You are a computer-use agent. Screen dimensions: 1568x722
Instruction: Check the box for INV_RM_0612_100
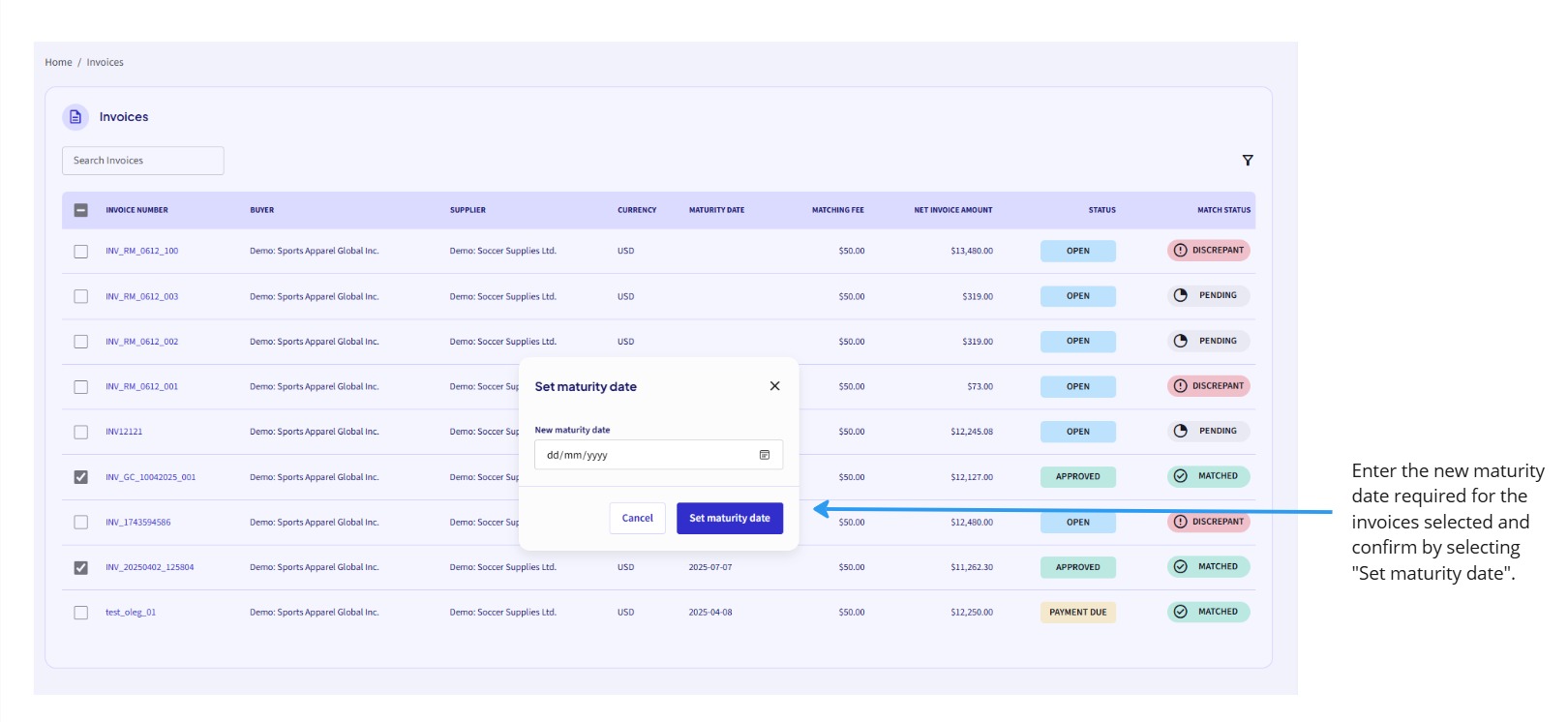pos(81,252)
